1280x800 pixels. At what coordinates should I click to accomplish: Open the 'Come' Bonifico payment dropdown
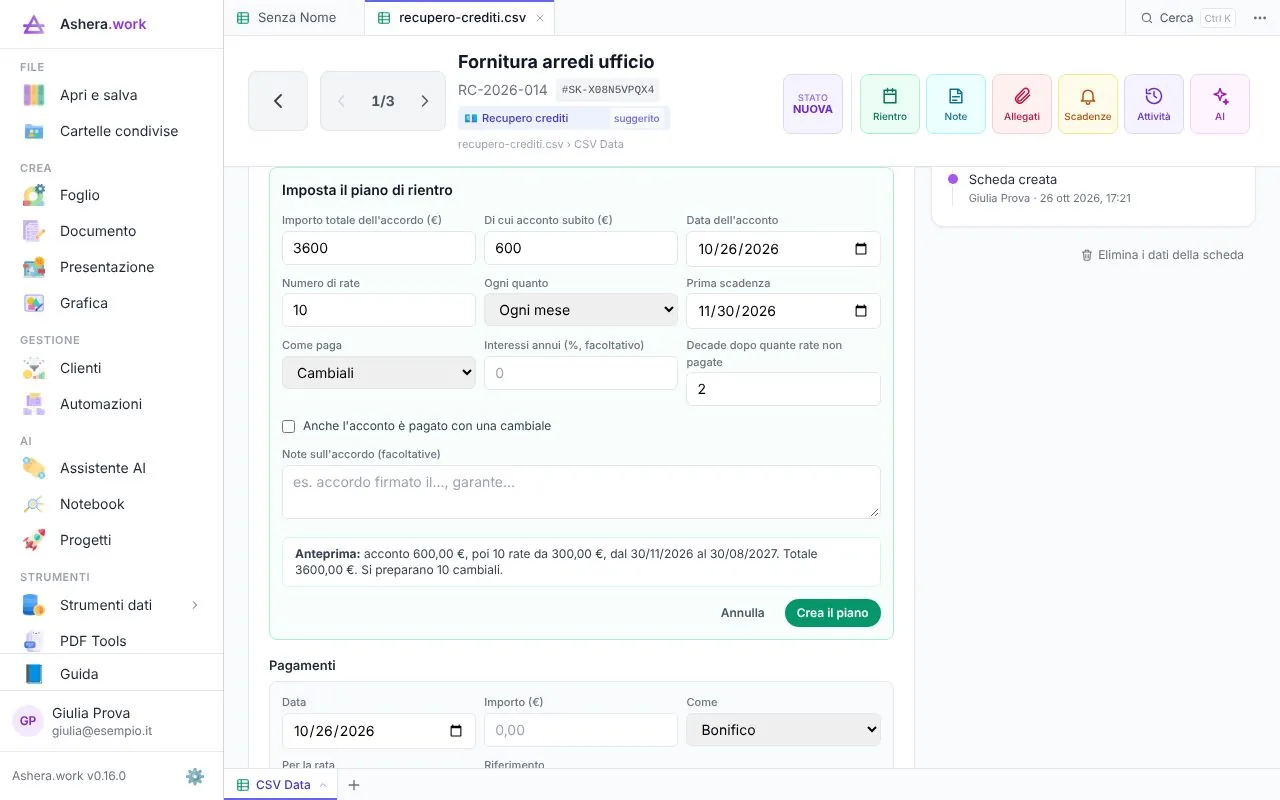click(783, 730)
